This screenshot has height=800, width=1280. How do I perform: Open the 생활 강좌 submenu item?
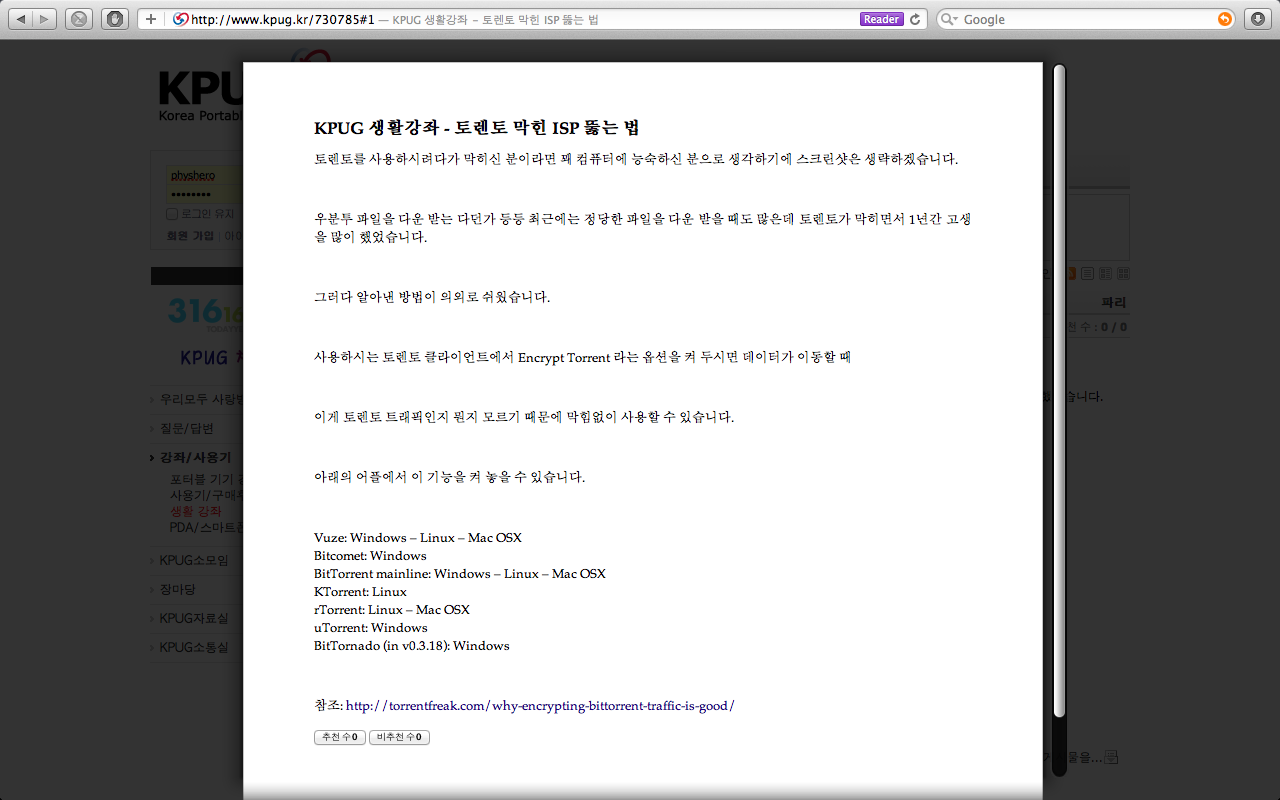point(196,511)
